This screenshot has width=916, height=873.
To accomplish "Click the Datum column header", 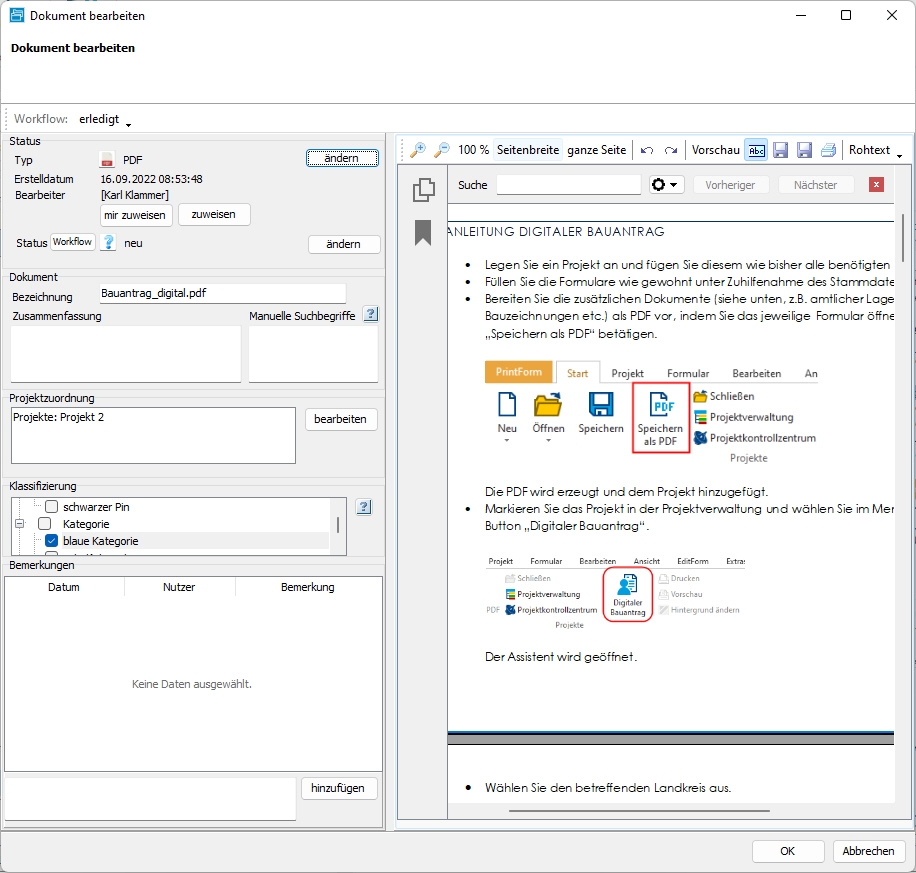I will tap(64, 587).
